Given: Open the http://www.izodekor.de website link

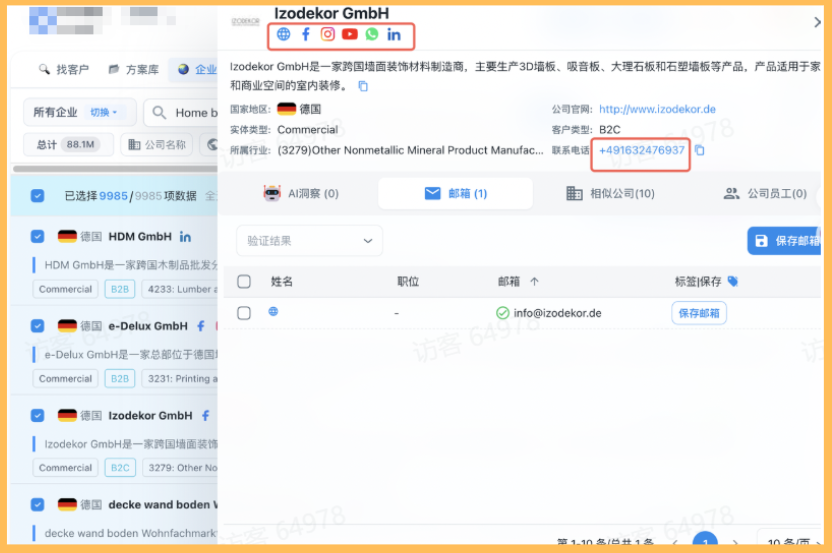Looking at the screenshot, I should tap(657, 109).
